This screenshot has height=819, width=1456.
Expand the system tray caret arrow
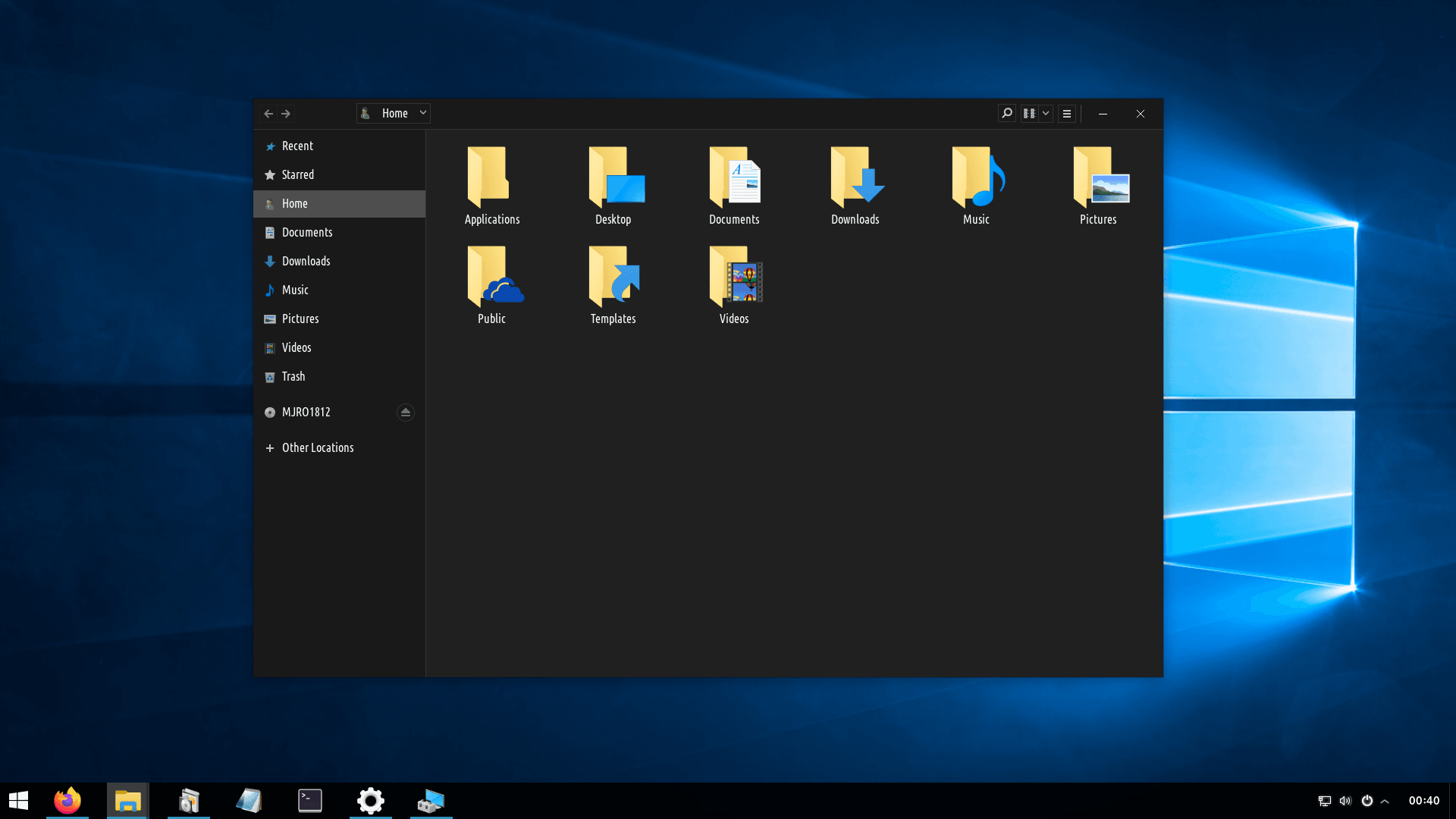pyautogui.click(x=1385, y=801)
